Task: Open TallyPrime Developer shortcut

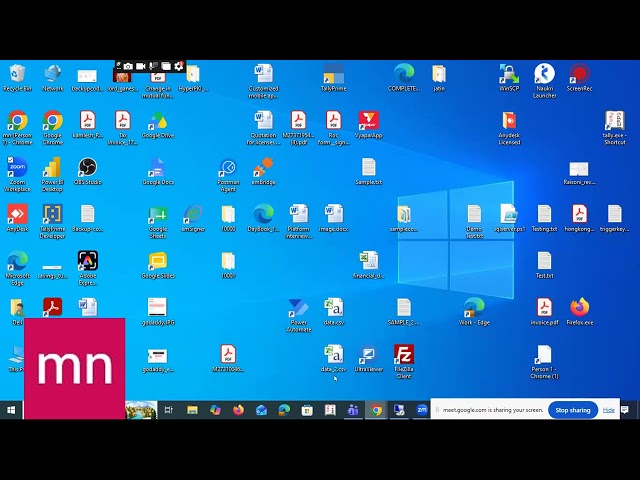Action: click(53, 221)
